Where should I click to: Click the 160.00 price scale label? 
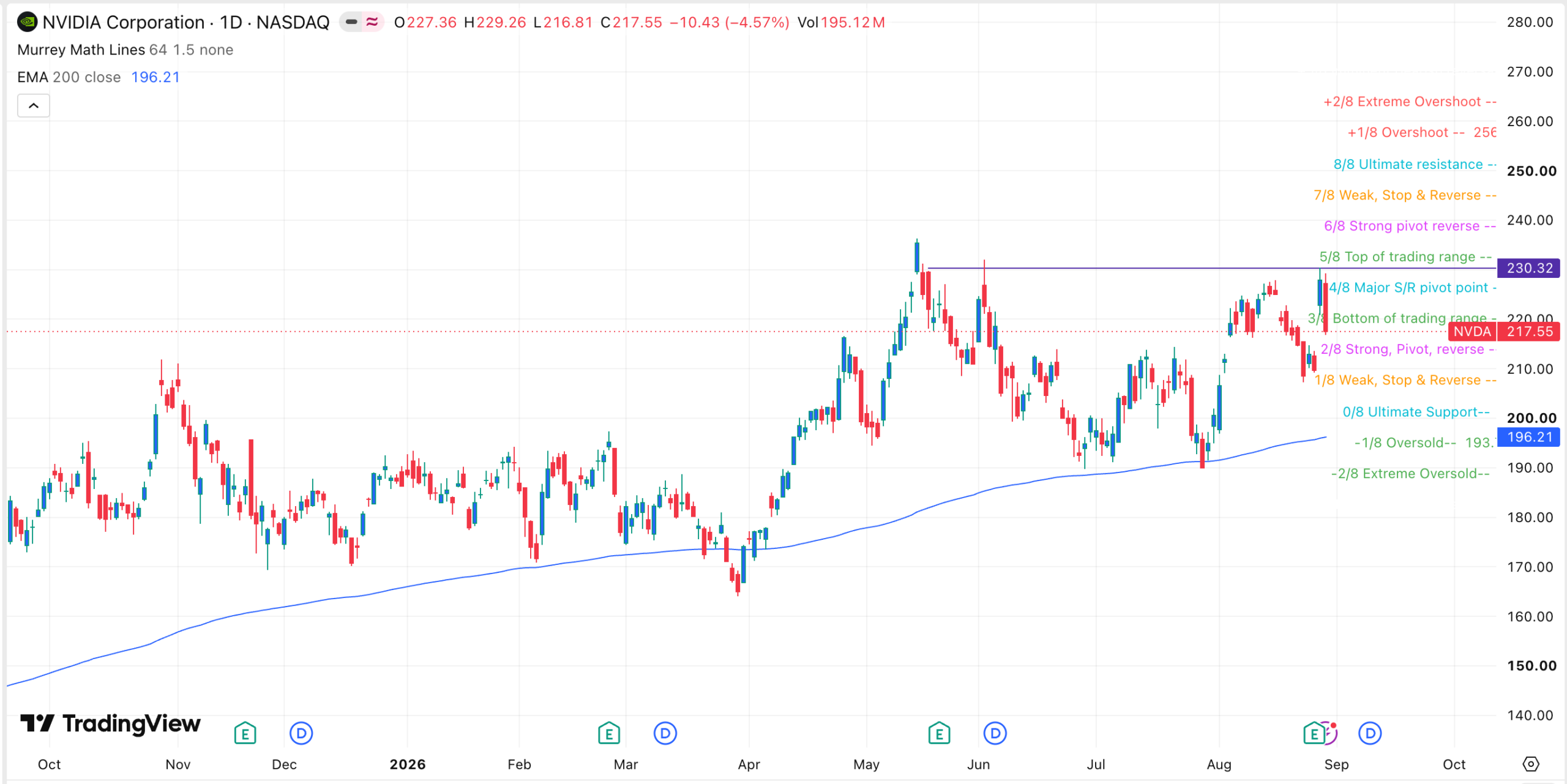(x=1530, y=617)
